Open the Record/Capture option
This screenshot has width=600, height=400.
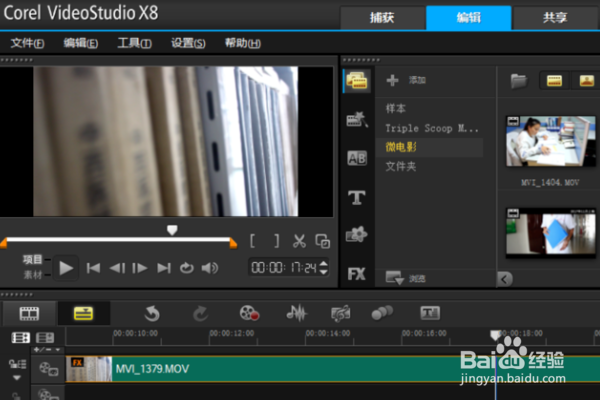249,313
